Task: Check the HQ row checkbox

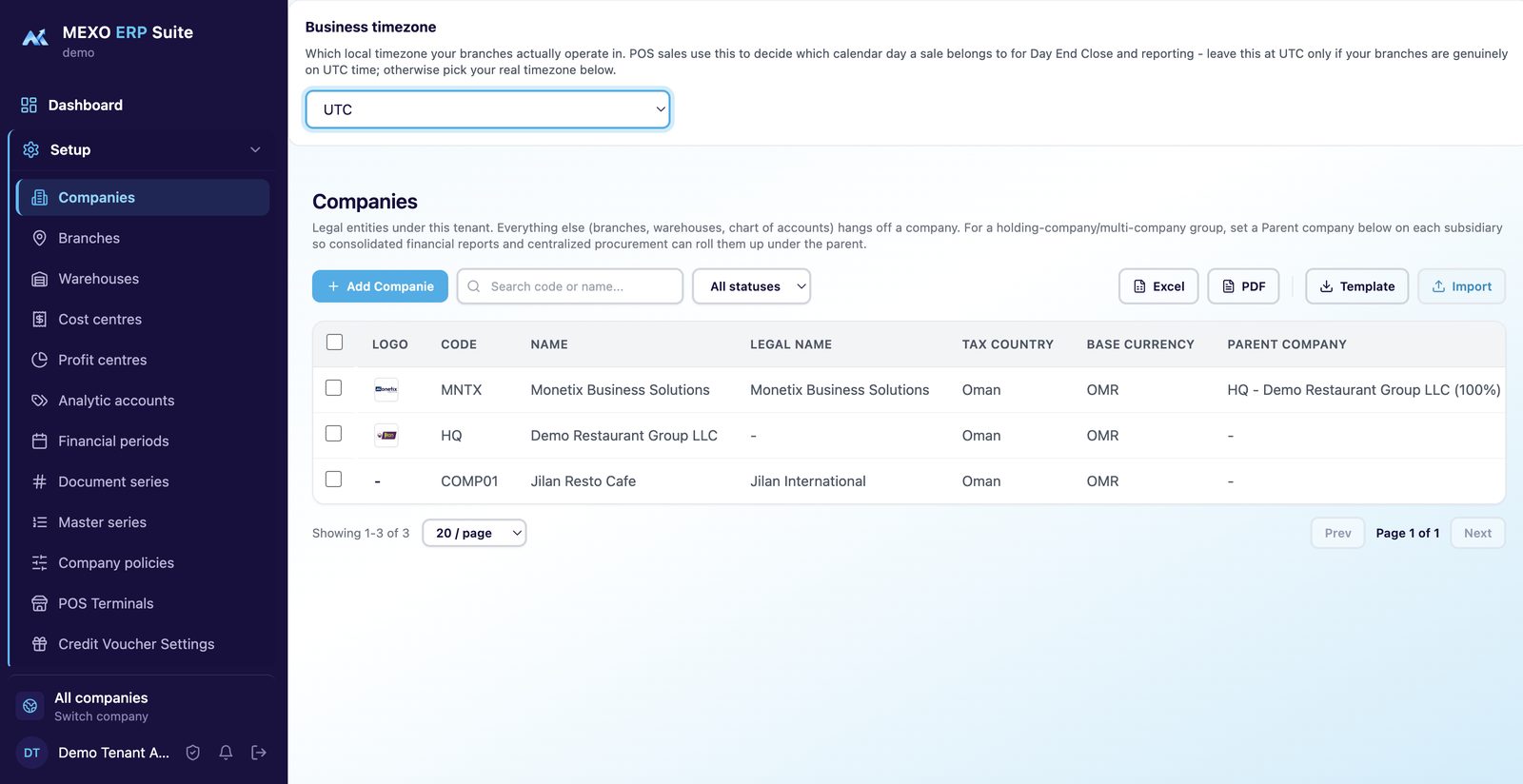Action: coord(333,434)
